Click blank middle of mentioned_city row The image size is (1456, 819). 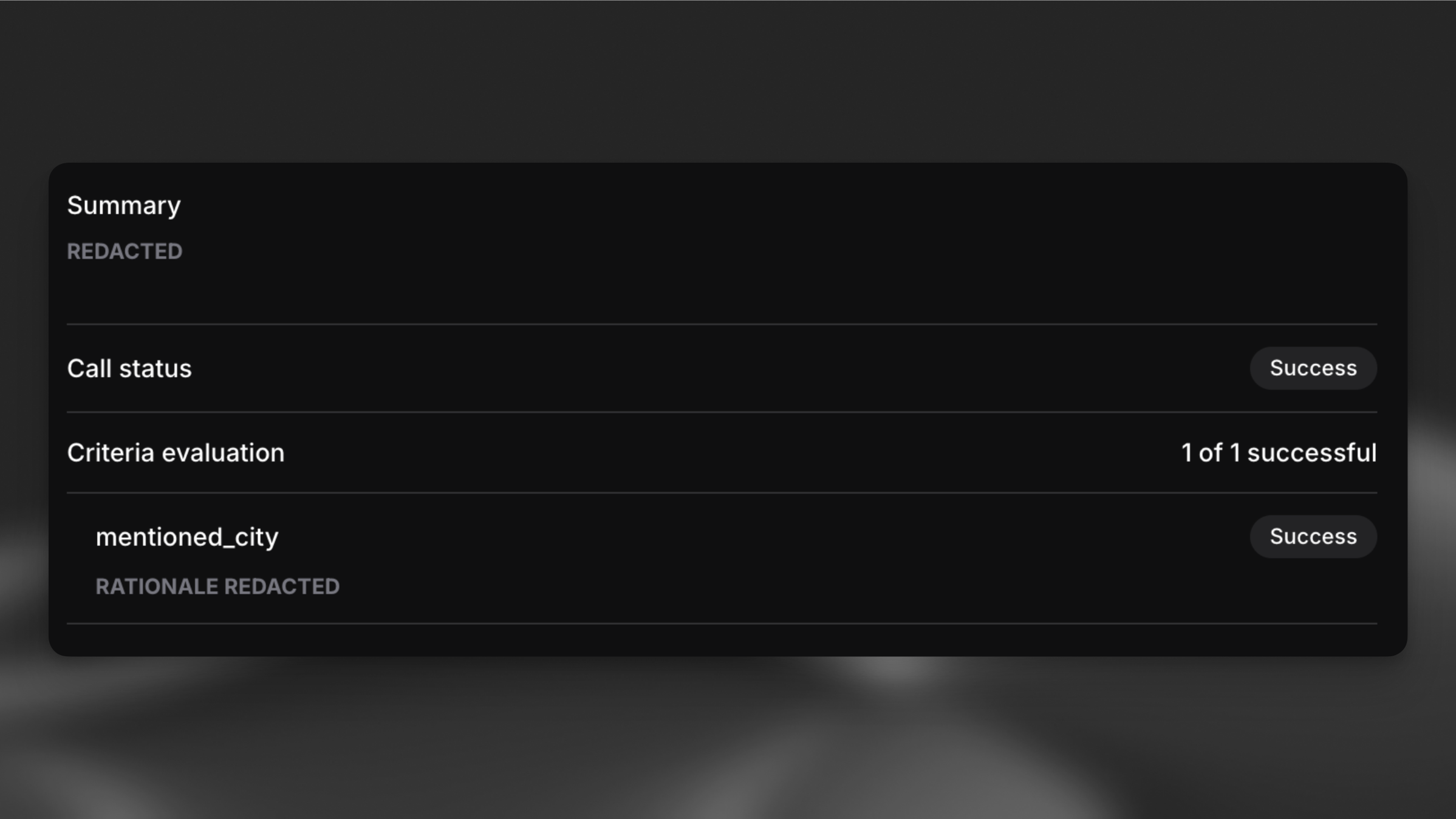pyautogui.click(x=722, y=537)
